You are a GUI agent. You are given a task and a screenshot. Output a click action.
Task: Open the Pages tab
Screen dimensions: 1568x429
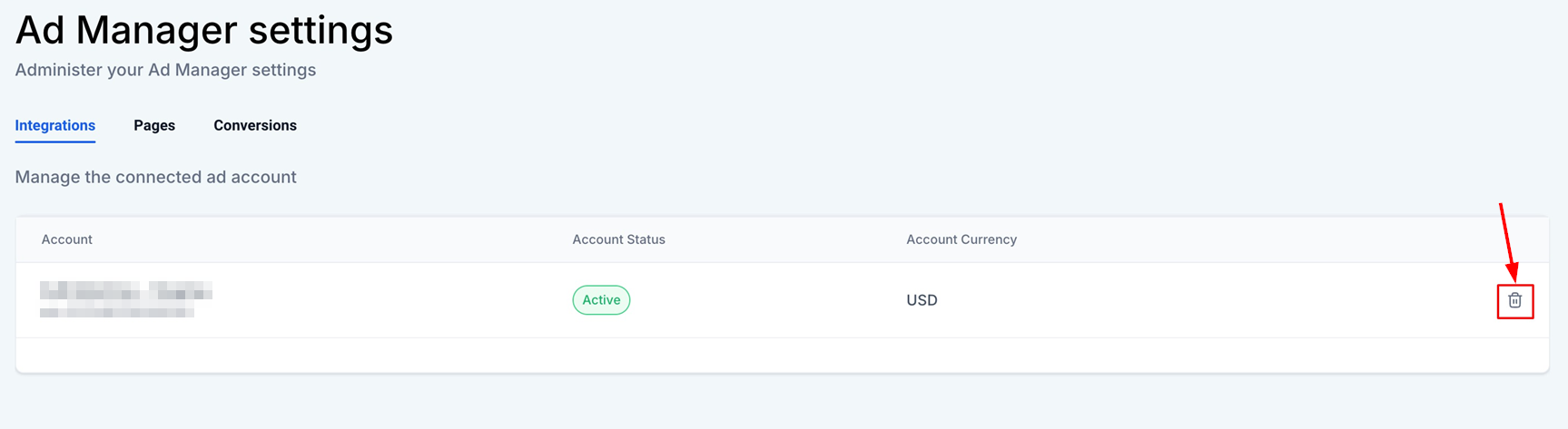pos(154,125)
